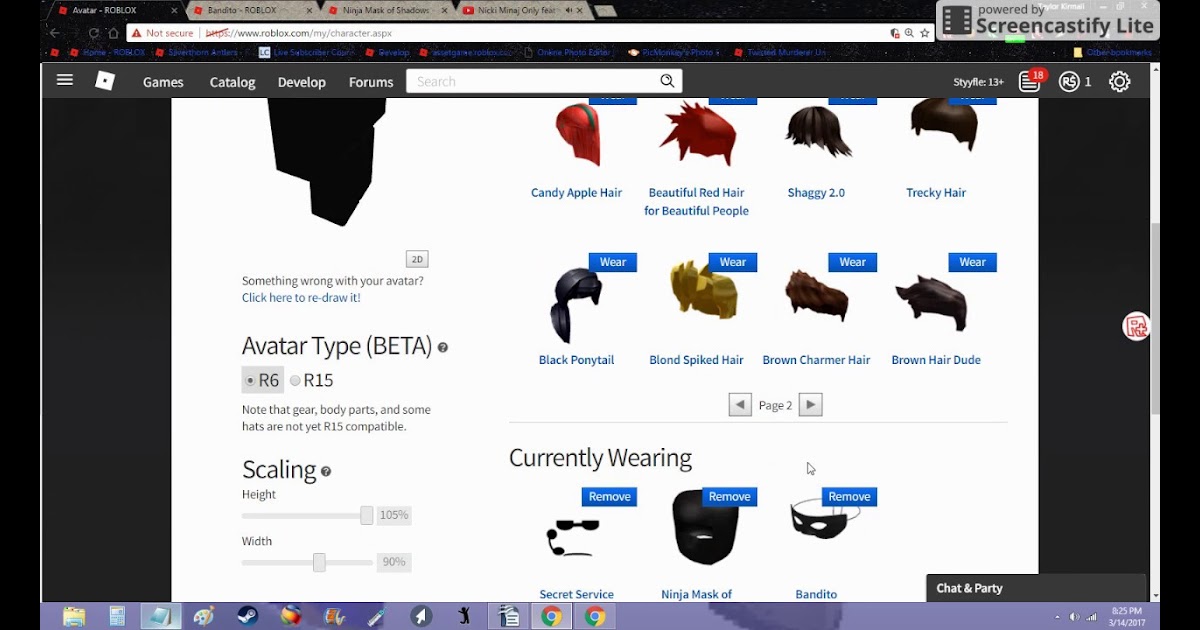This screenshot has height=630, width=1200.
Task: Open the hamburger navigation menu
Action: (65, 81)
